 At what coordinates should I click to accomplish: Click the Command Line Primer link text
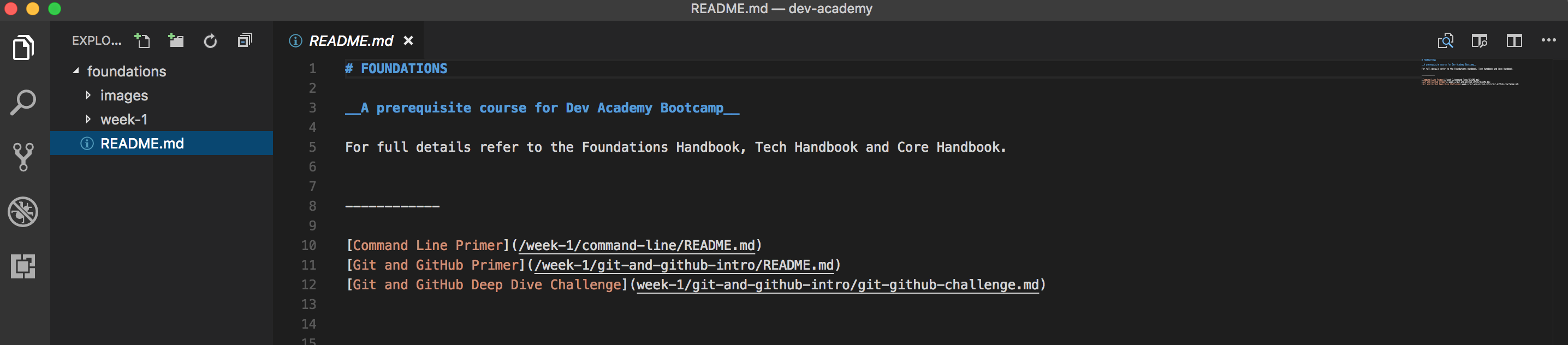(x=428, y=246)
